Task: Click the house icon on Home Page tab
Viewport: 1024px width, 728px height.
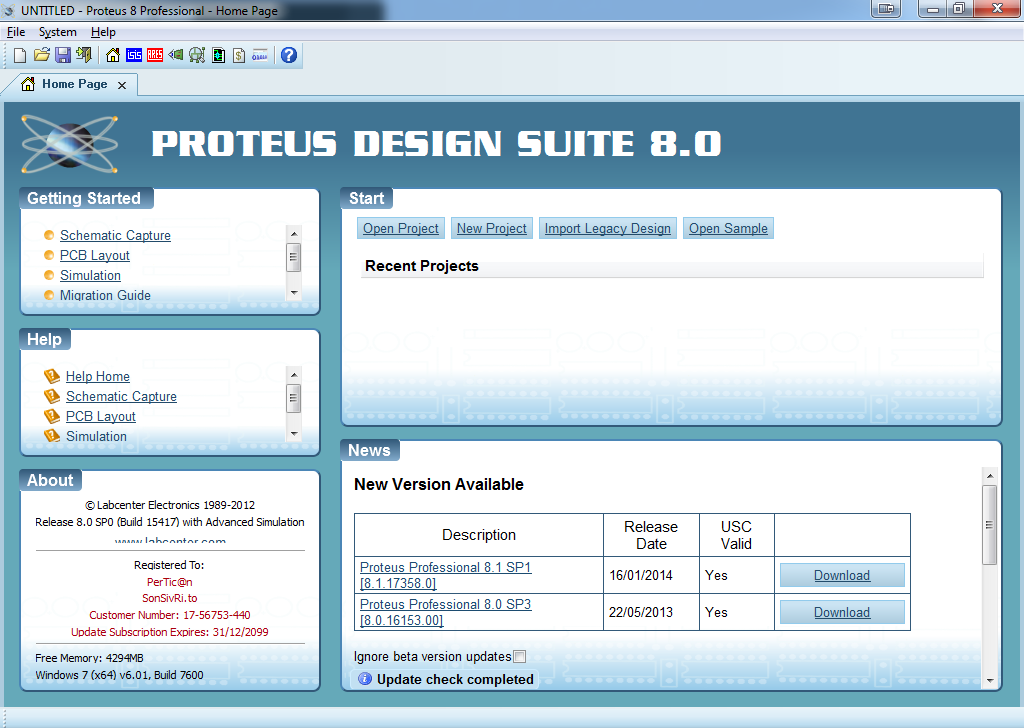Action: (x=28, y=84)
